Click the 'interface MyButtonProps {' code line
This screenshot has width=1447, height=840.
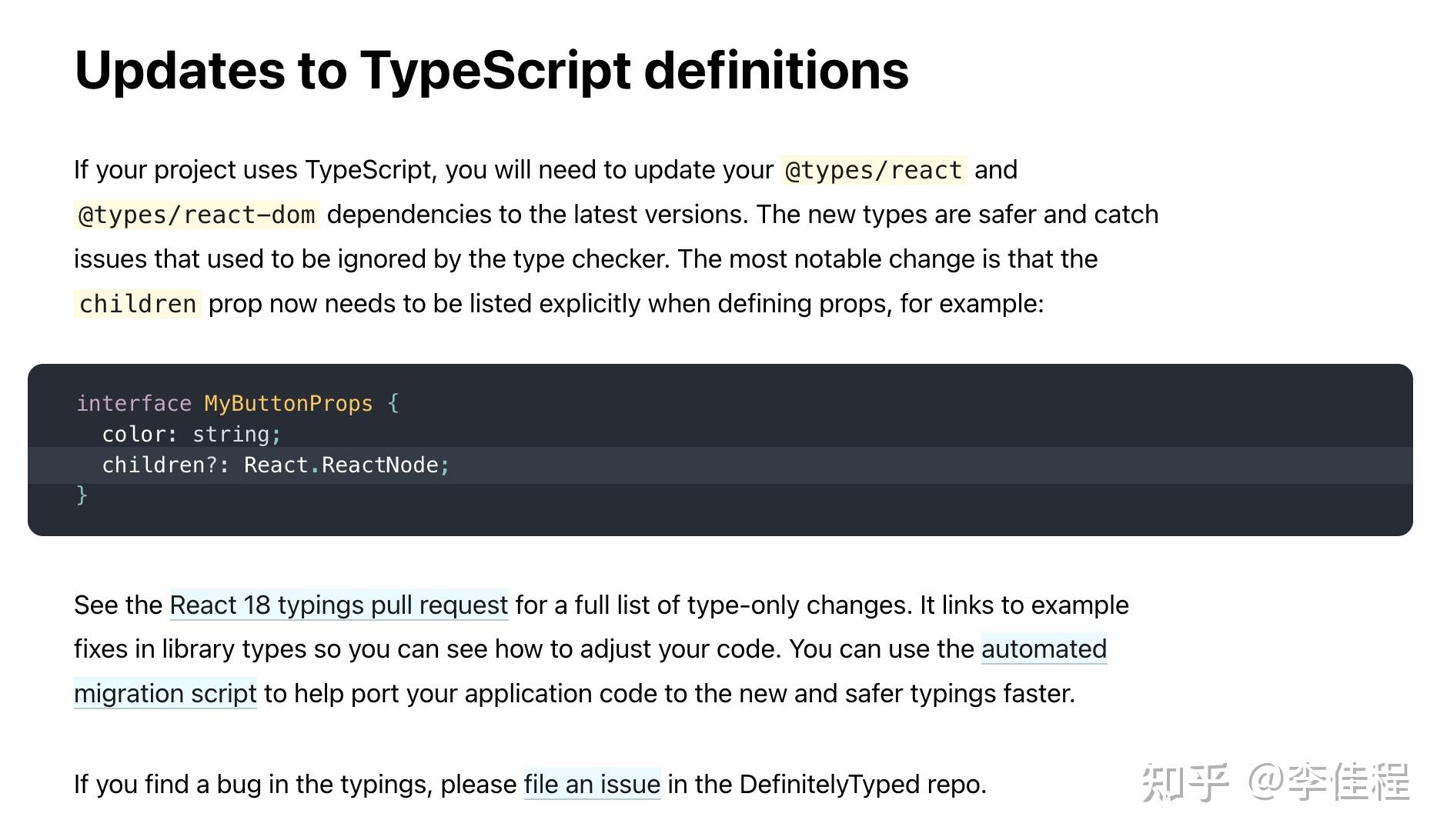pyautogui.click(x=238, y=403)
